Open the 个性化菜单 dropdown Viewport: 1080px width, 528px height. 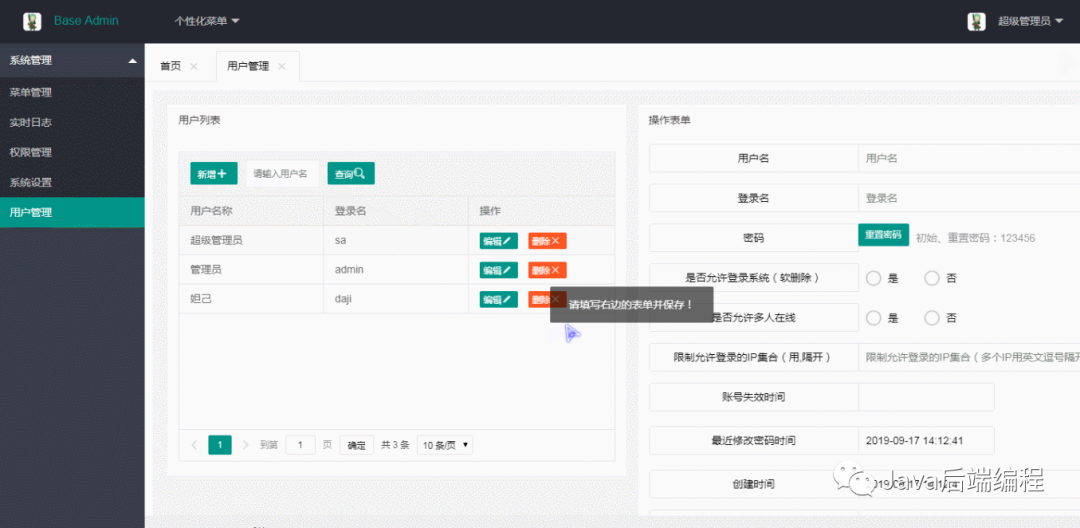point(207,21)
